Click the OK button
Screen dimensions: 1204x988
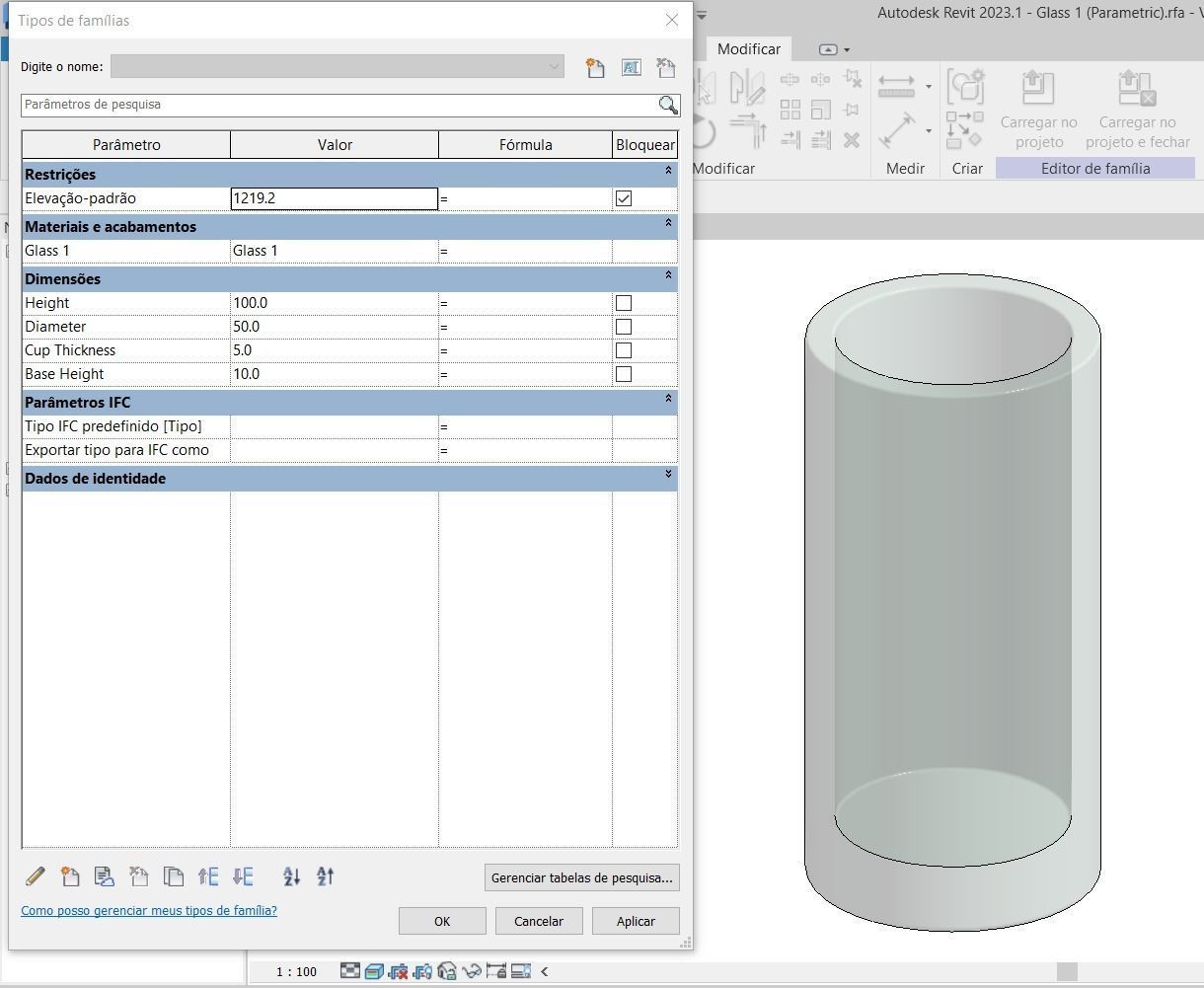[442, 921]
